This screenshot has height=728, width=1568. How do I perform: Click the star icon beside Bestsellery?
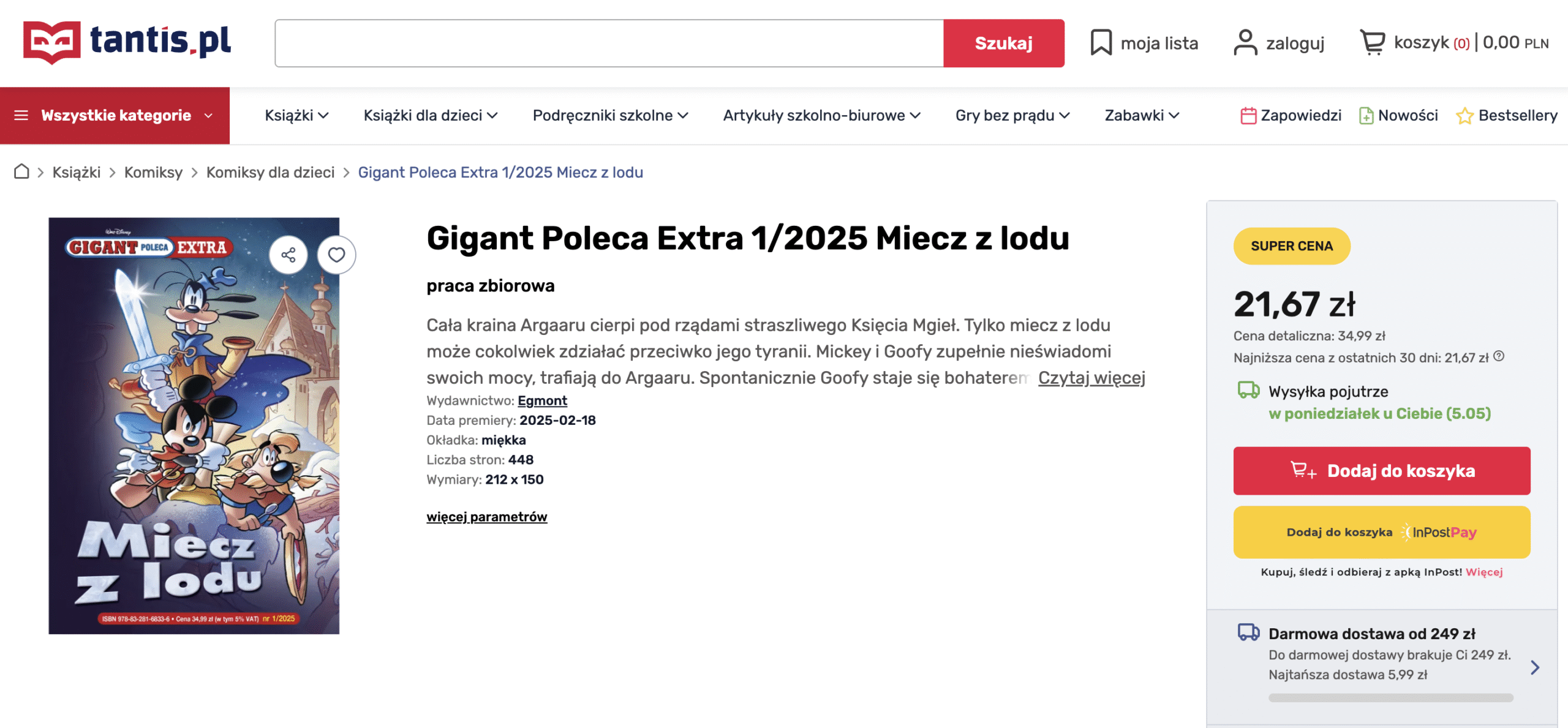[x=1464, y=115]
